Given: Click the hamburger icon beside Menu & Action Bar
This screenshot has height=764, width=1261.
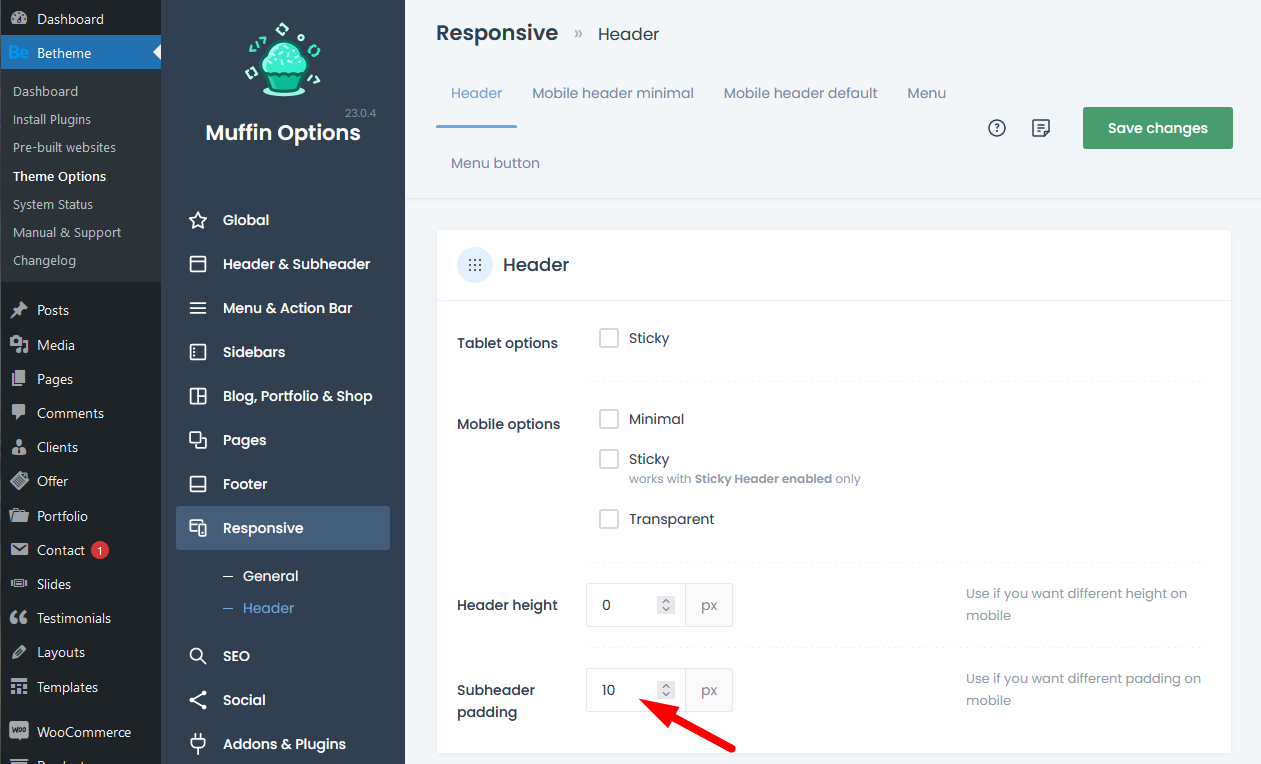Looking at the screenshot, I should 198,308.
